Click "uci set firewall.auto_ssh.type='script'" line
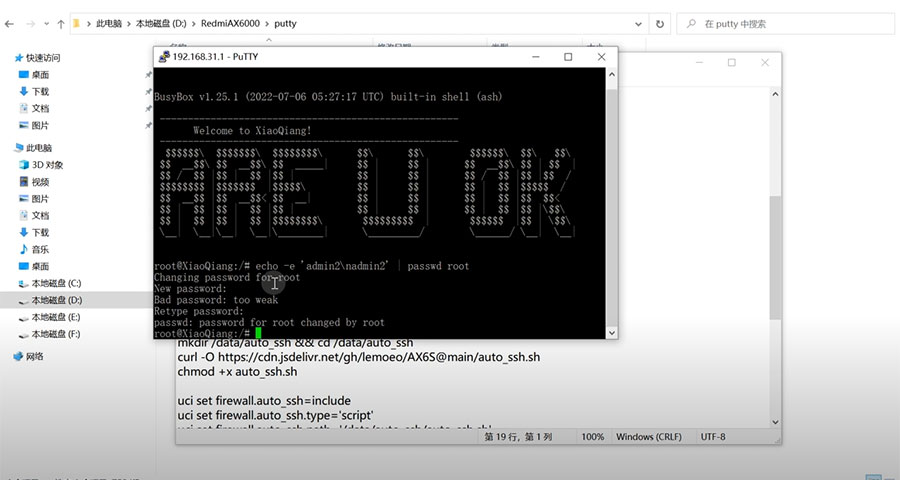The height and width of the screenshot is (480, 900). point(276,415)
